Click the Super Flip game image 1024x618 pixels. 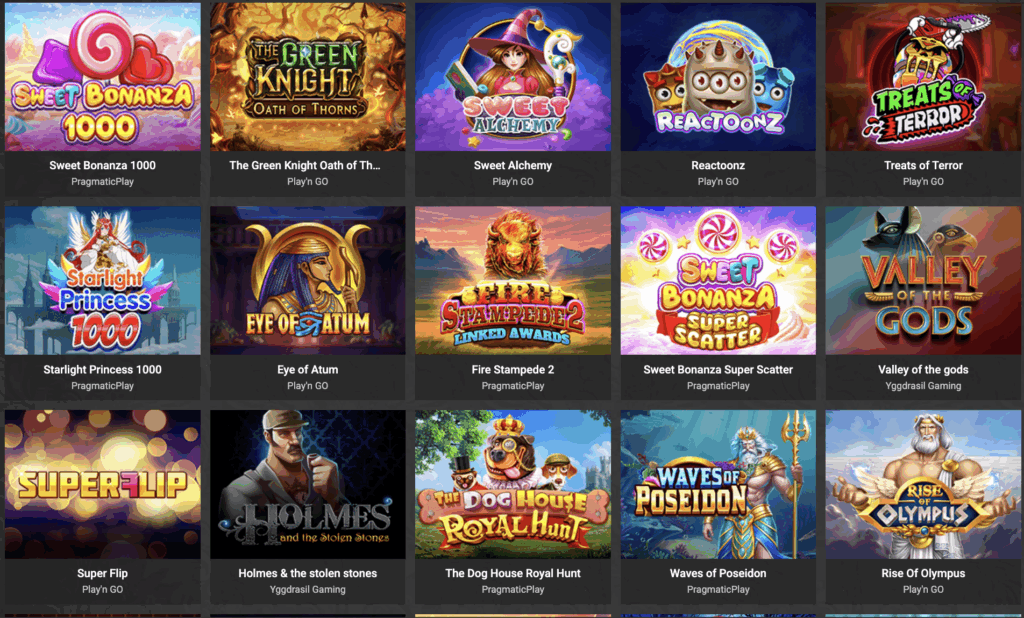coord(103,485)
